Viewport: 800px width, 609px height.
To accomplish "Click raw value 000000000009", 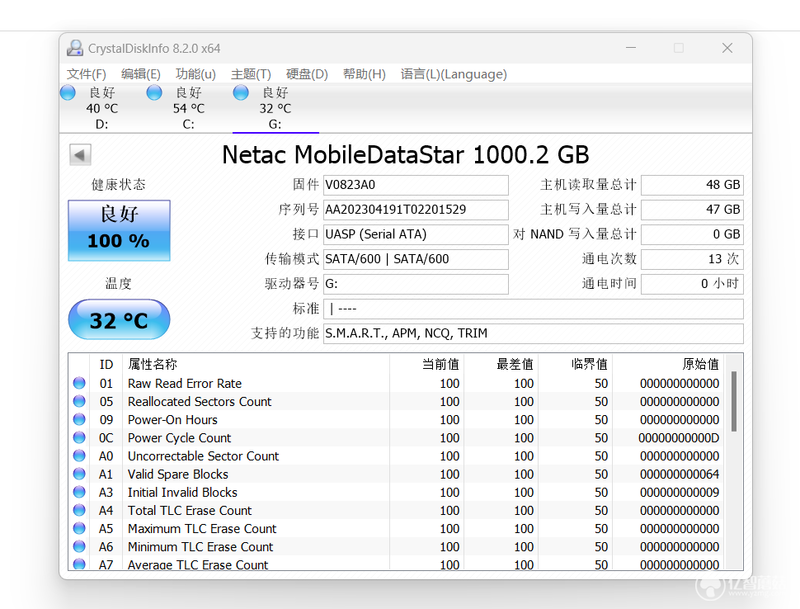I will tap(680, 493).
